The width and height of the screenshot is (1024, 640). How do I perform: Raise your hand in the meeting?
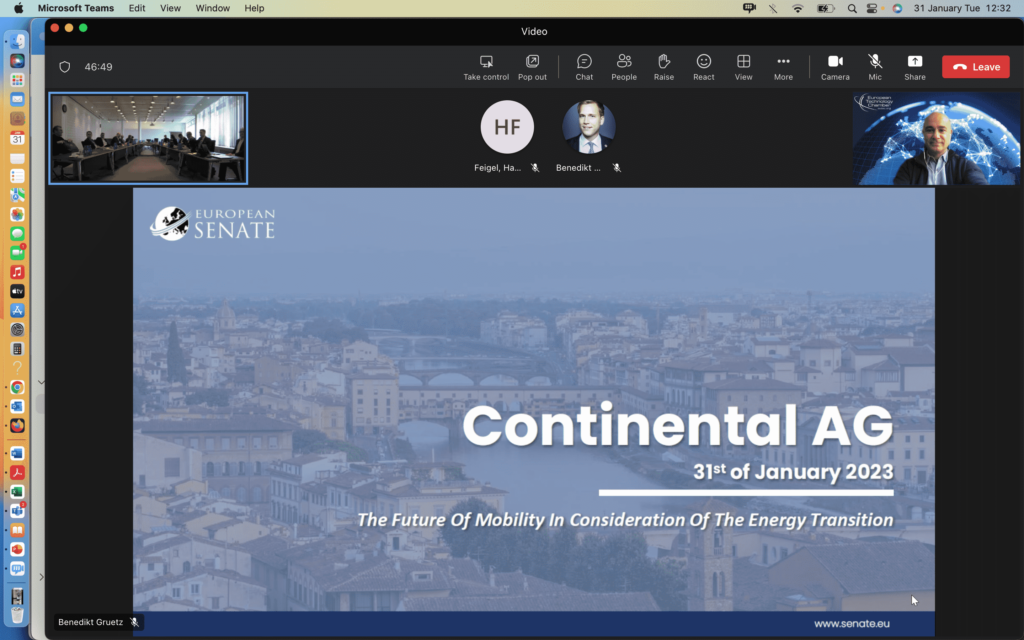(x=664, y=67)
